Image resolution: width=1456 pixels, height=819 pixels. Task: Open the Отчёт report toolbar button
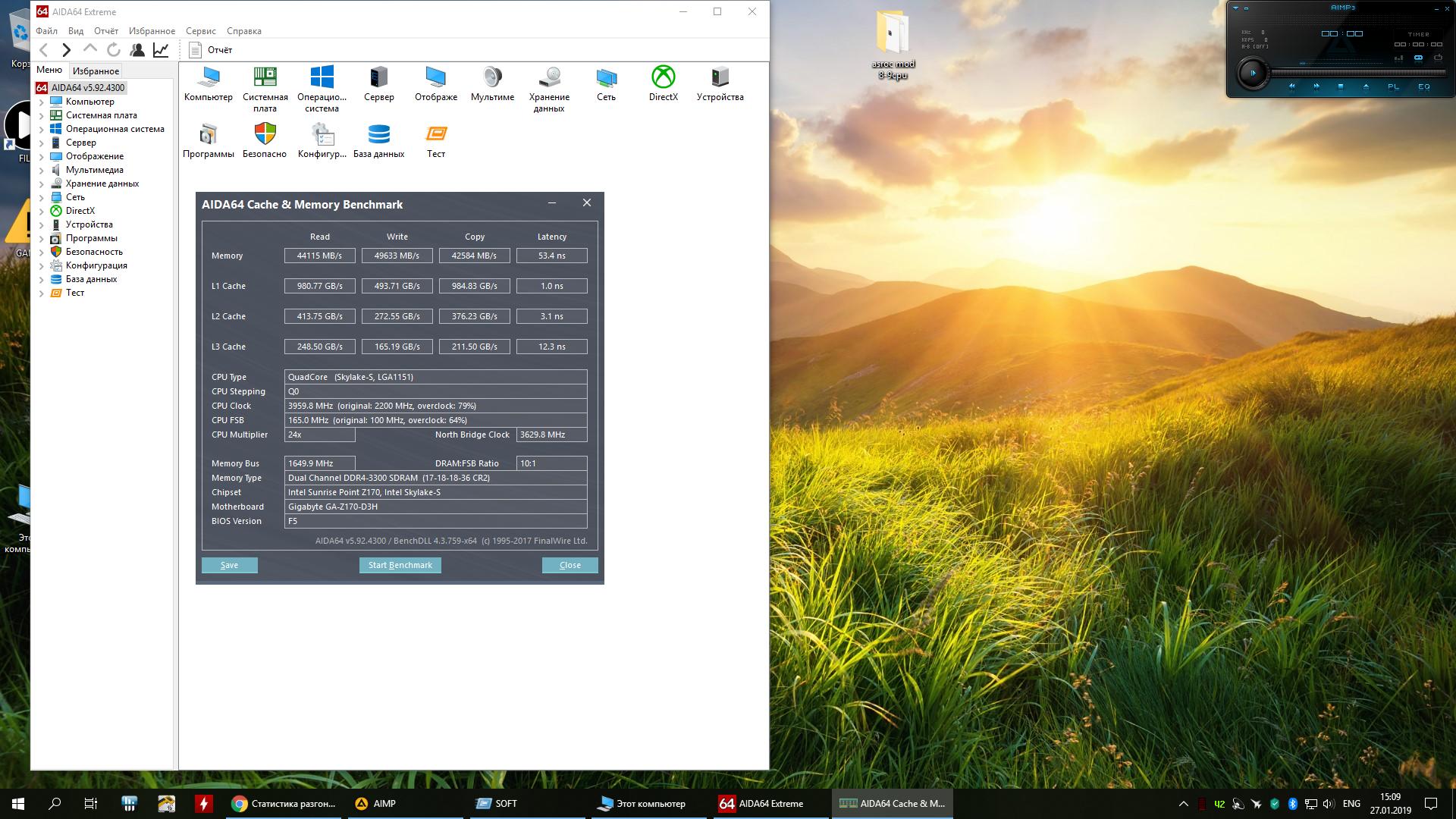(211, 50)
